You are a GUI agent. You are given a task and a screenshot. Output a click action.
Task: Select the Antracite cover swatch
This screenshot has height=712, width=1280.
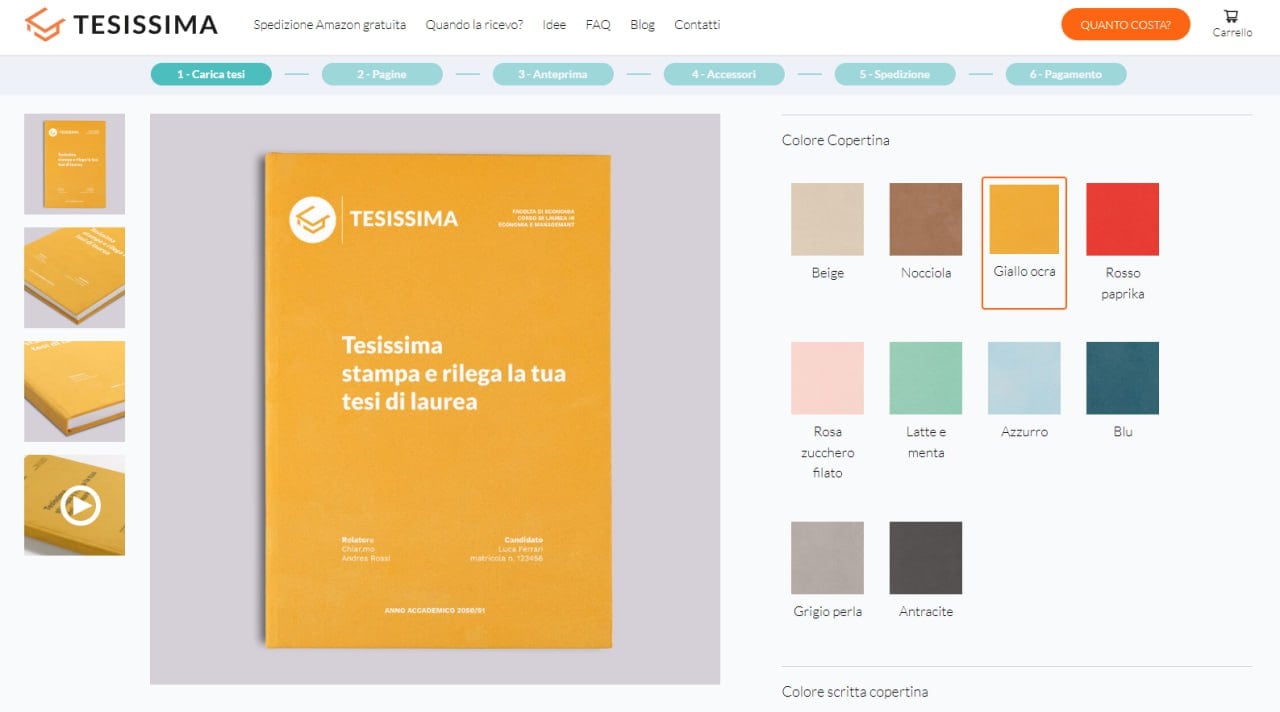tap(926, 558)
